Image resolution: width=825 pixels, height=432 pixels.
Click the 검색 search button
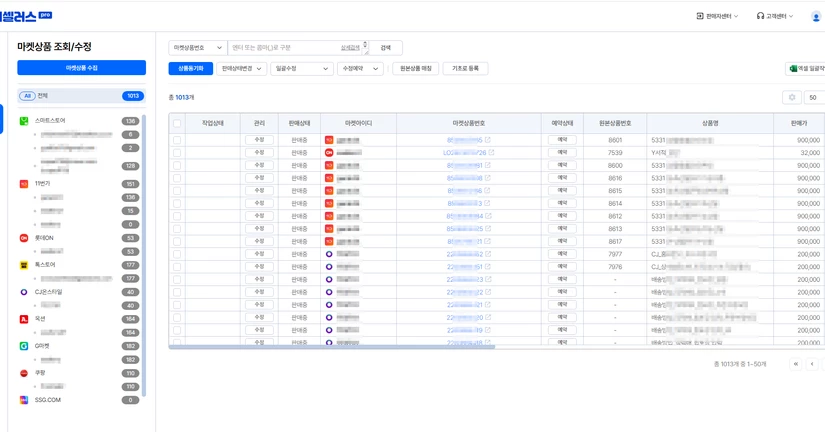386,48
